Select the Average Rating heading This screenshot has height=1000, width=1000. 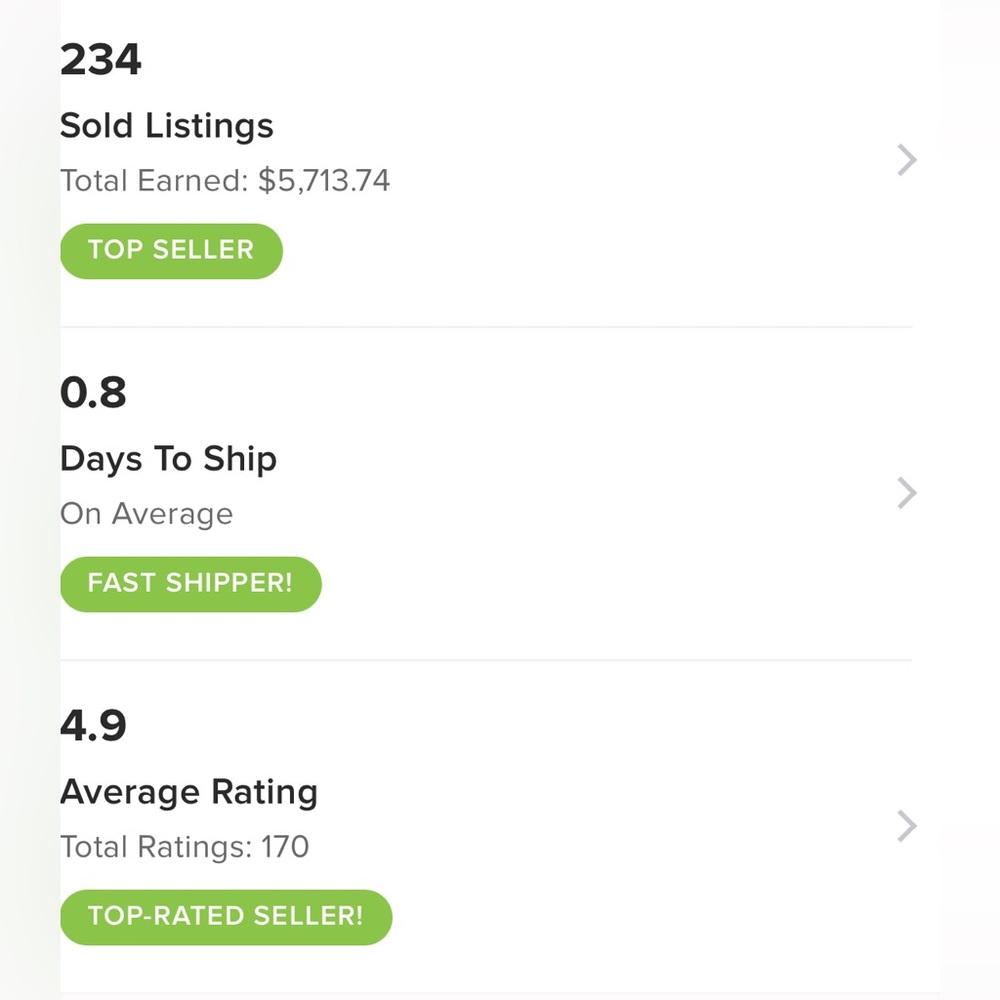188,791
